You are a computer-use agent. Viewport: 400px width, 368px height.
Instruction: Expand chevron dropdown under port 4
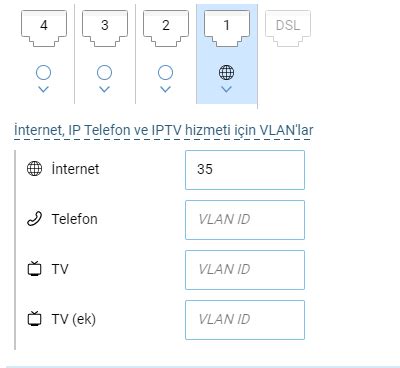44,89
